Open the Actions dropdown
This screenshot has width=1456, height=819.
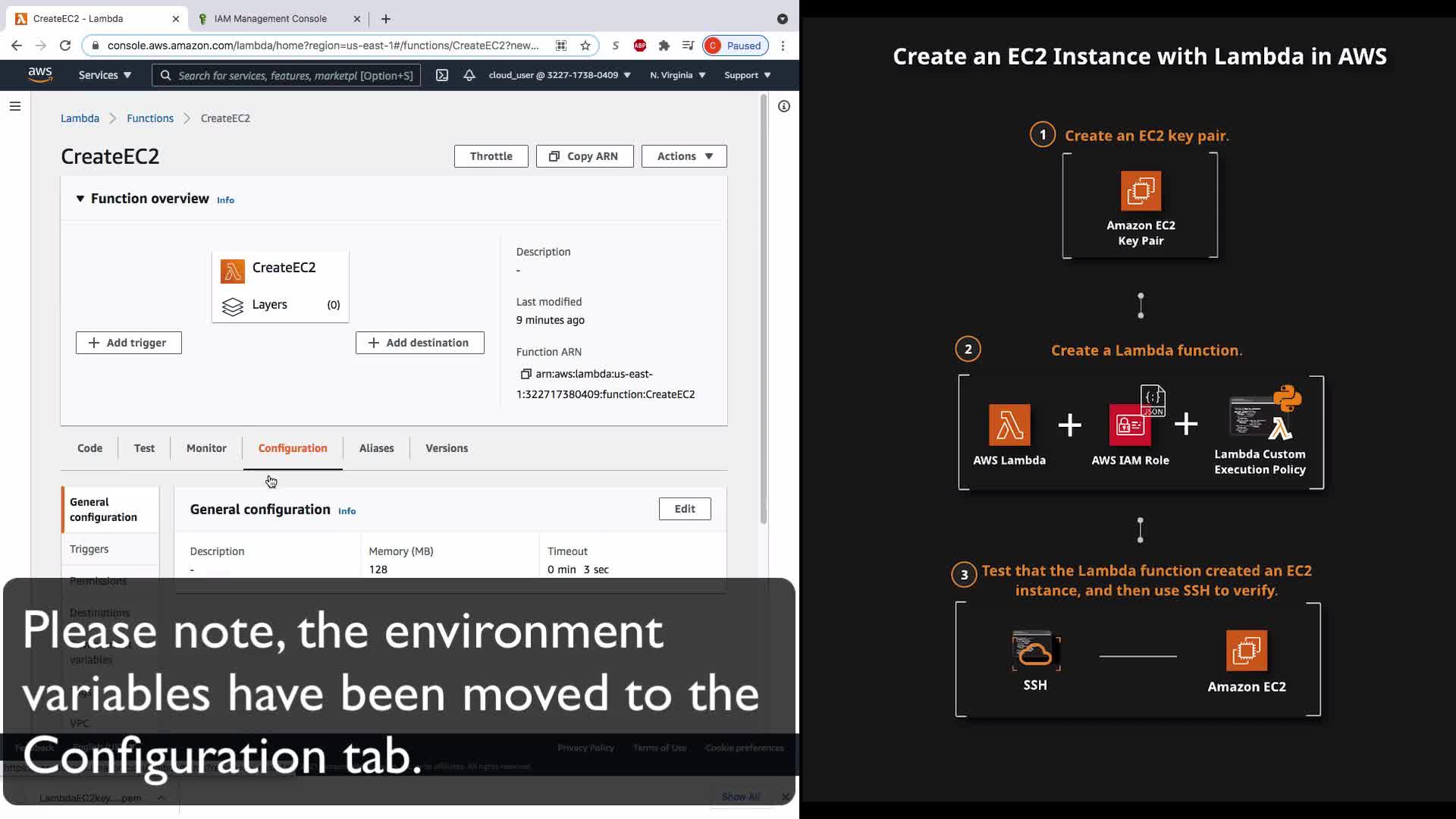point(684,156)
